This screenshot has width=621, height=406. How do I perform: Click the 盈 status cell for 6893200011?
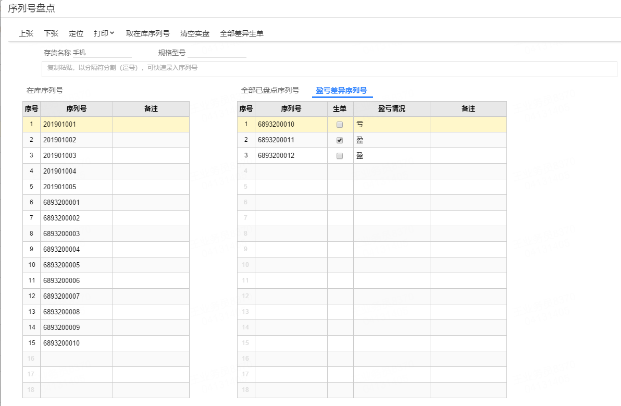click(392, 140)
